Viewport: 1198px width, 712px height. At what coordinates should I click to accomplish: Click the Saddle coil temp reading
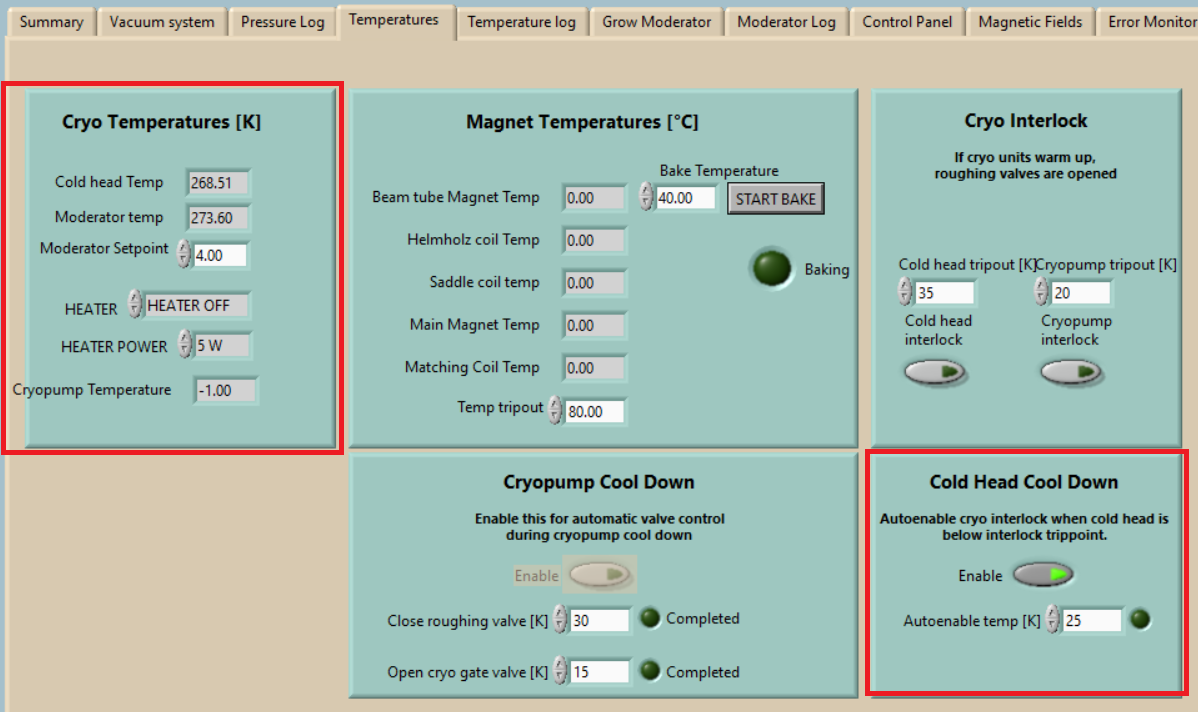[594, 283]
